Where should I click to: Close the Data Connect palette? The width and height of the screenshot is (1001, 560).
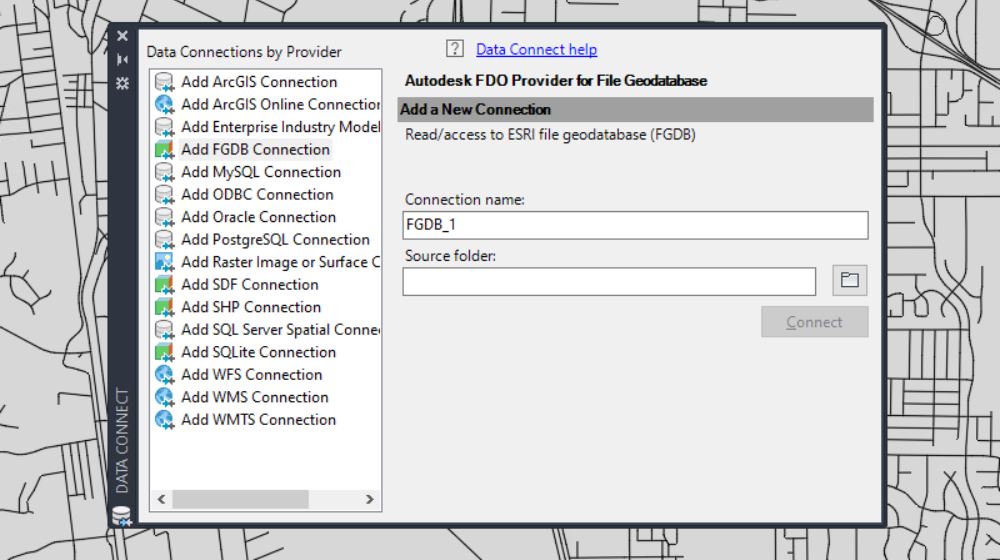click(x=123, y=36)
